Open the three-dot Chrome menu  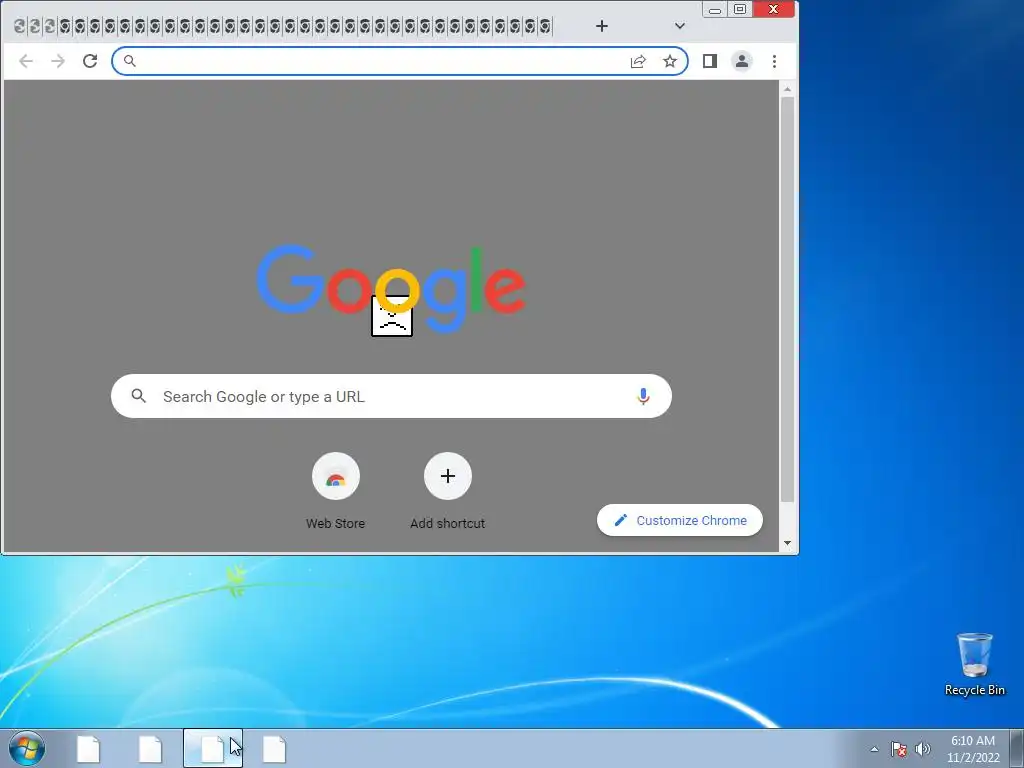775,61
